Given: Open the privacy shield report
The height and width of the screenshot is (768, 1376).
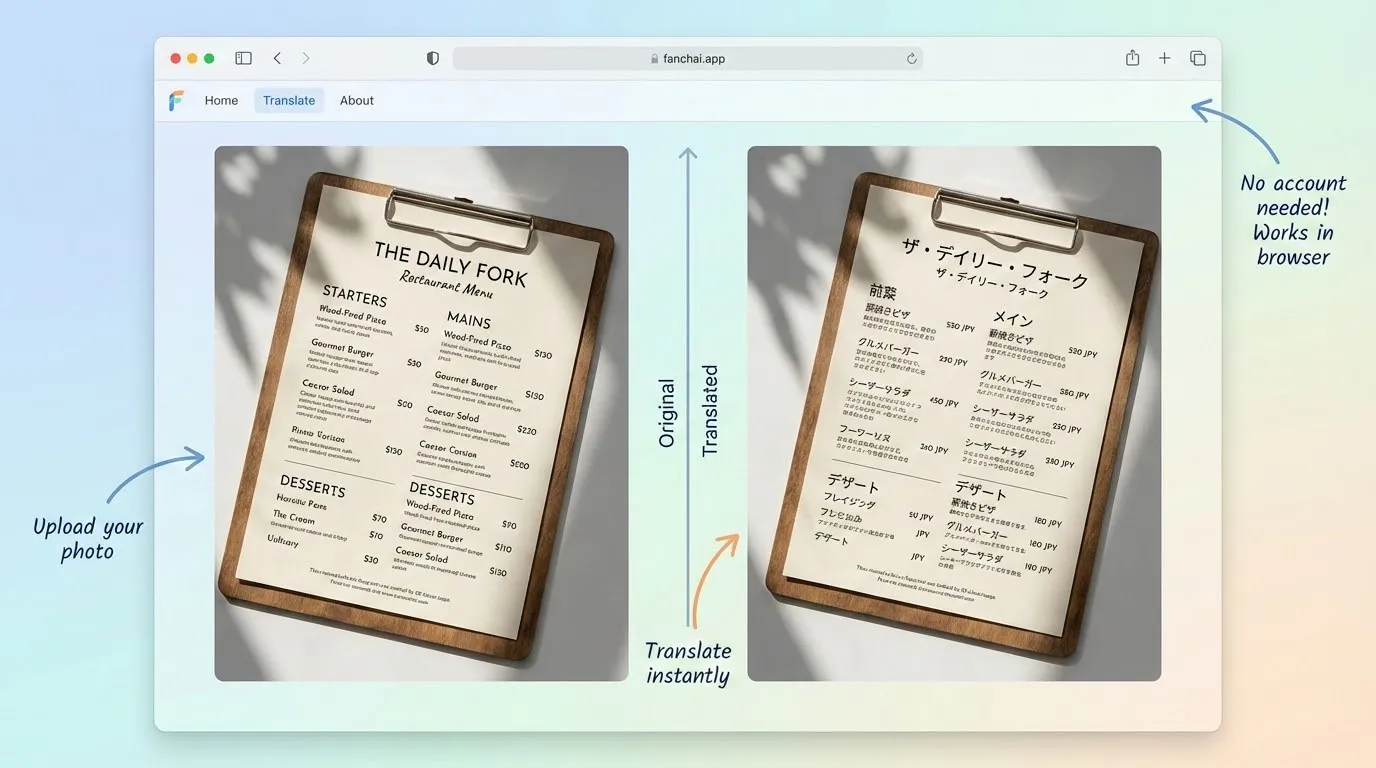Looking at the screenshot, I should tap(432, 57).
